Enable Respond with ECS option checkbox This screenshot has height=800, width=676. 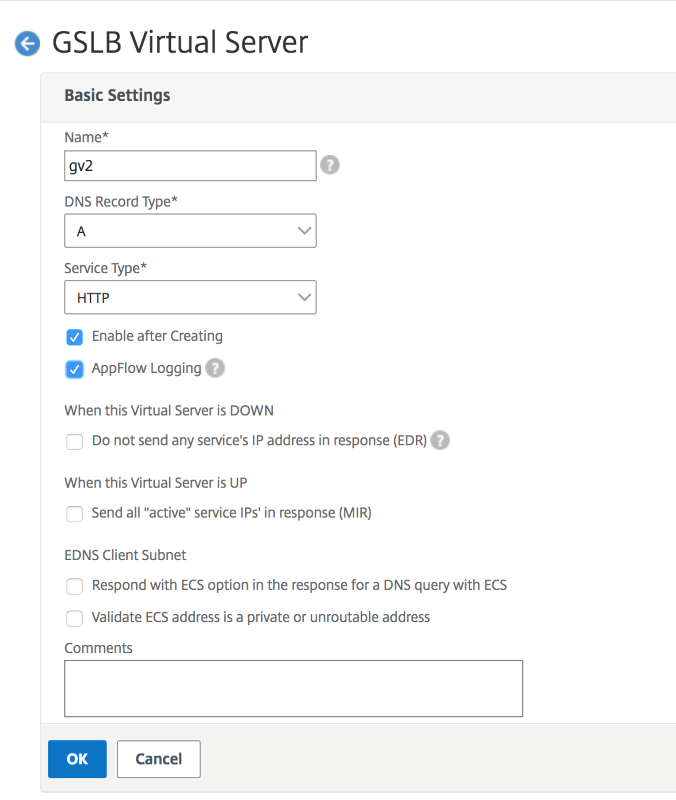point(74,586)
